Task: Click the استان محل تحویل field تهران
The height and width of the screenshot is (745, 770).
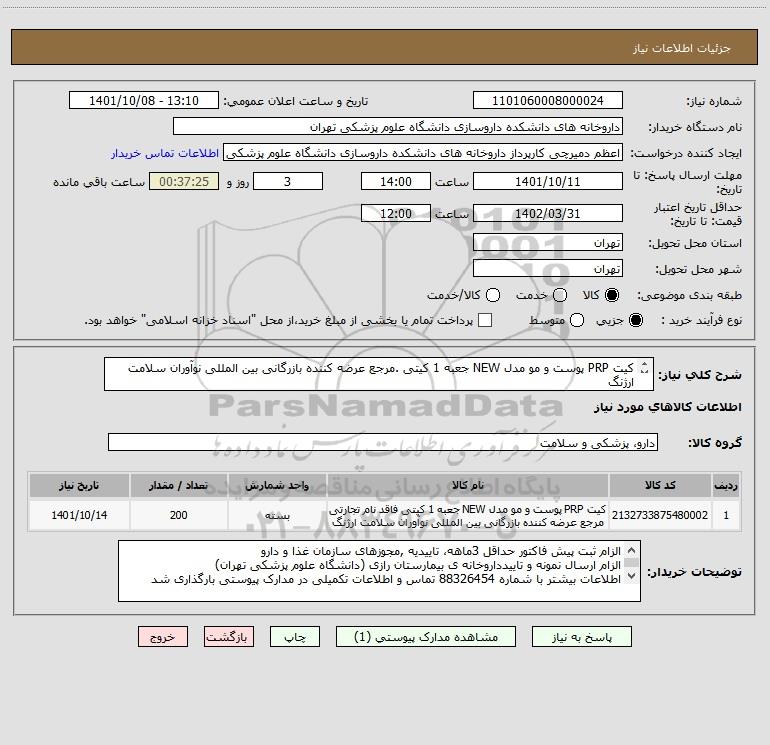Action: point(548,243)
